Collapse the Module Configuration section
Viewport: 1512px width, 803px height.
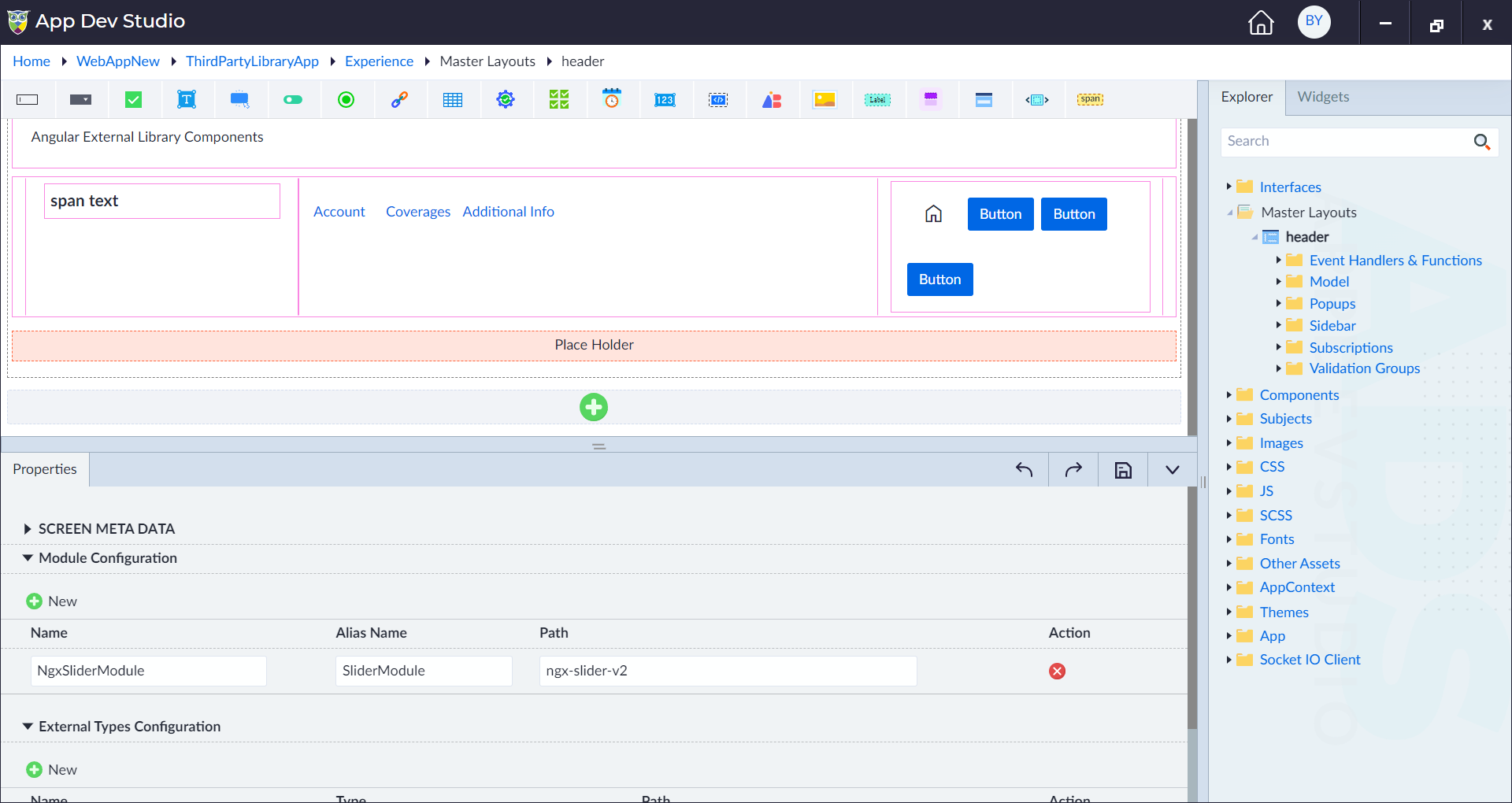click(28, 558)
